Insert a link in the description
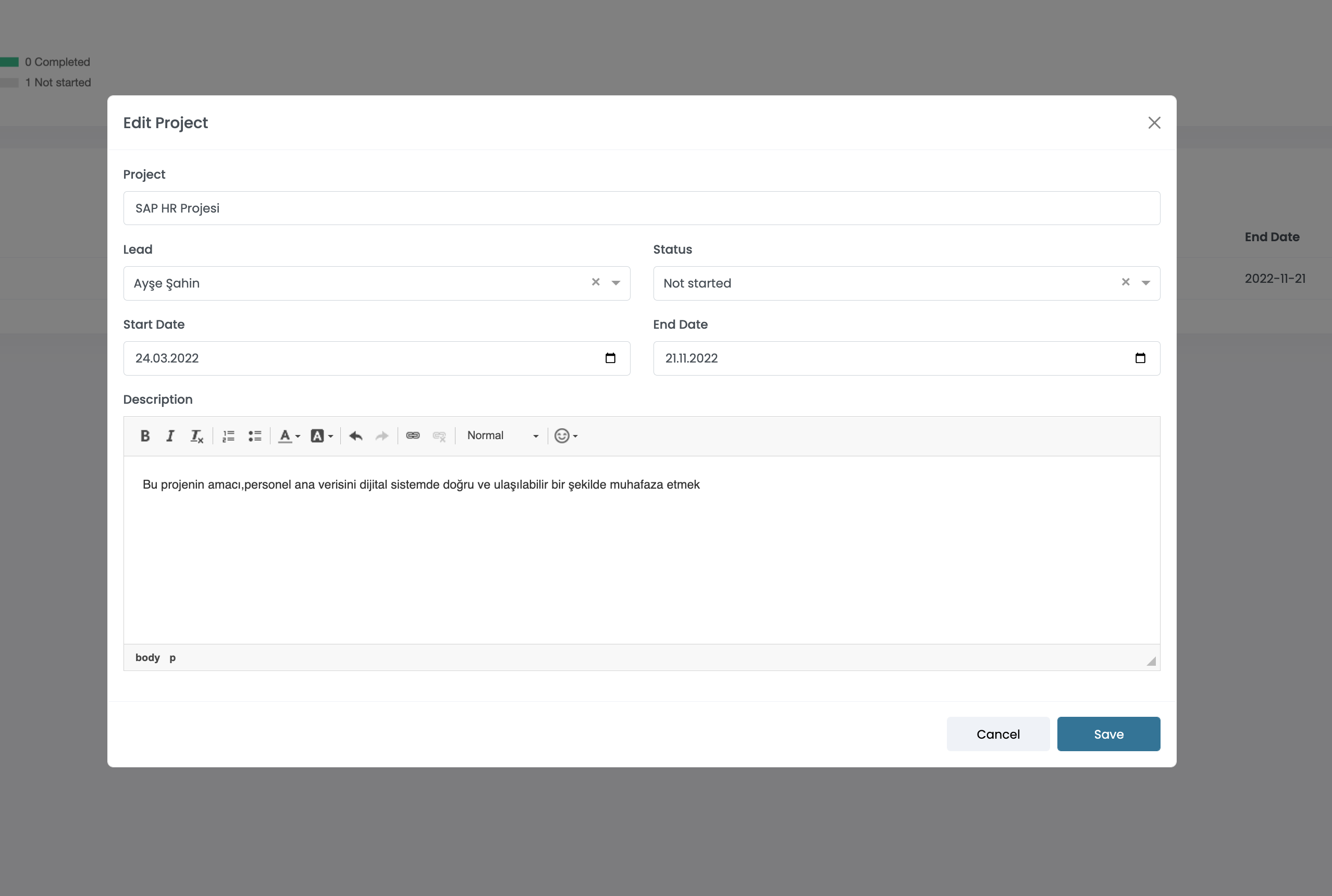This screenshot has height=896, width=1332. click(413, 436)
